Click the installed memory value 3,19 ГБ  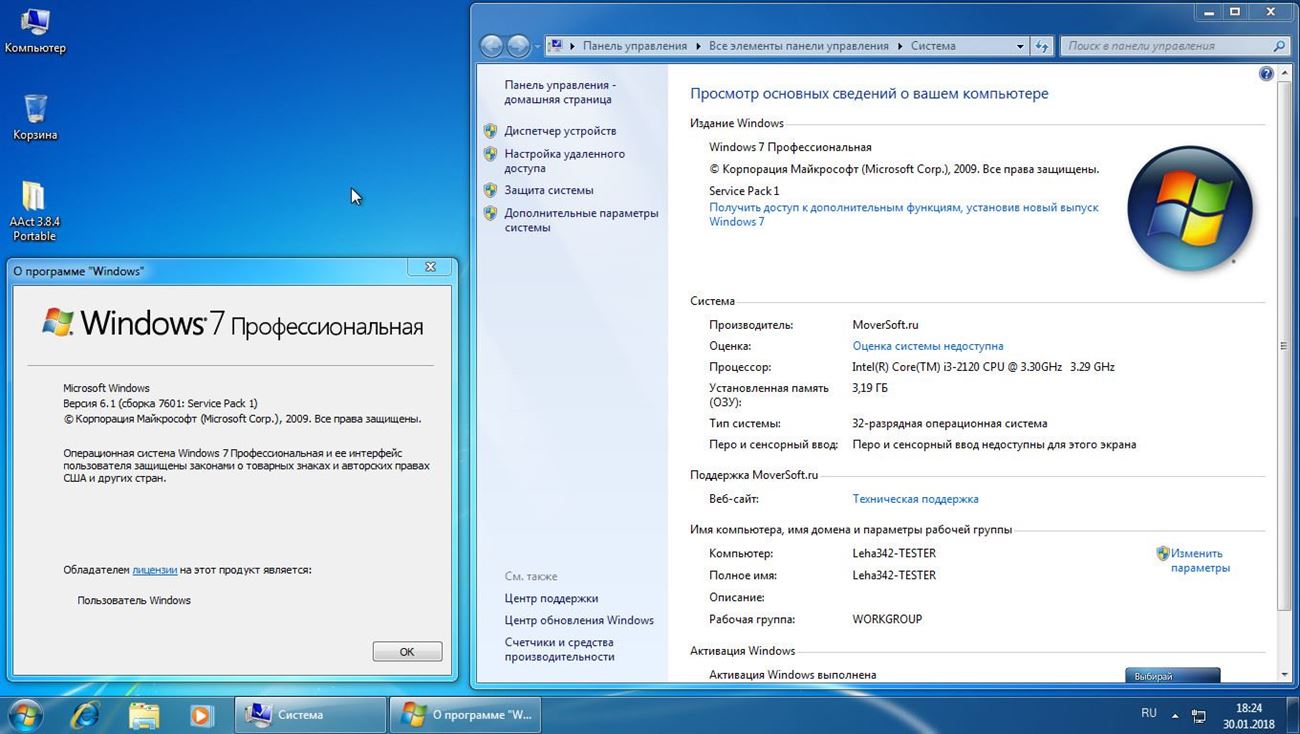pyautogui.click(x=870, y=388)
